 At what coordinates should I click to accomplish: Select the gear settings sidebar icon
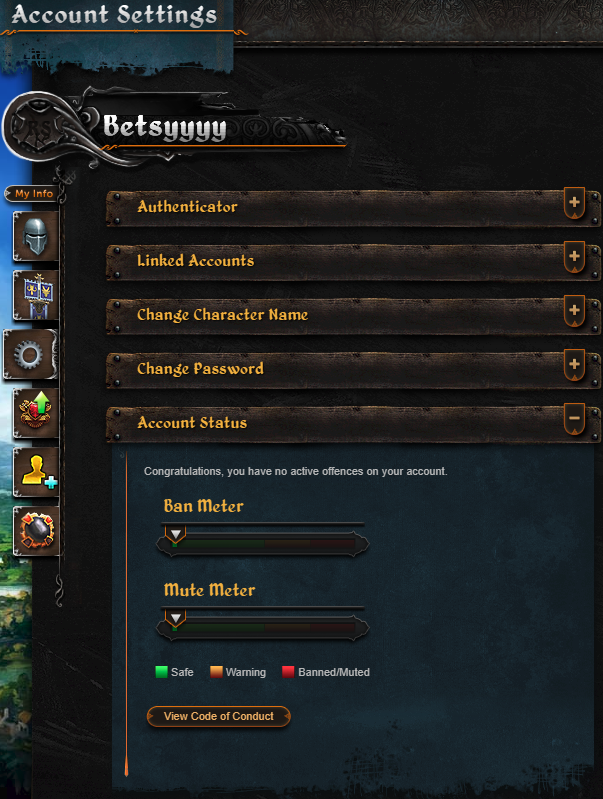click(30, 354)
